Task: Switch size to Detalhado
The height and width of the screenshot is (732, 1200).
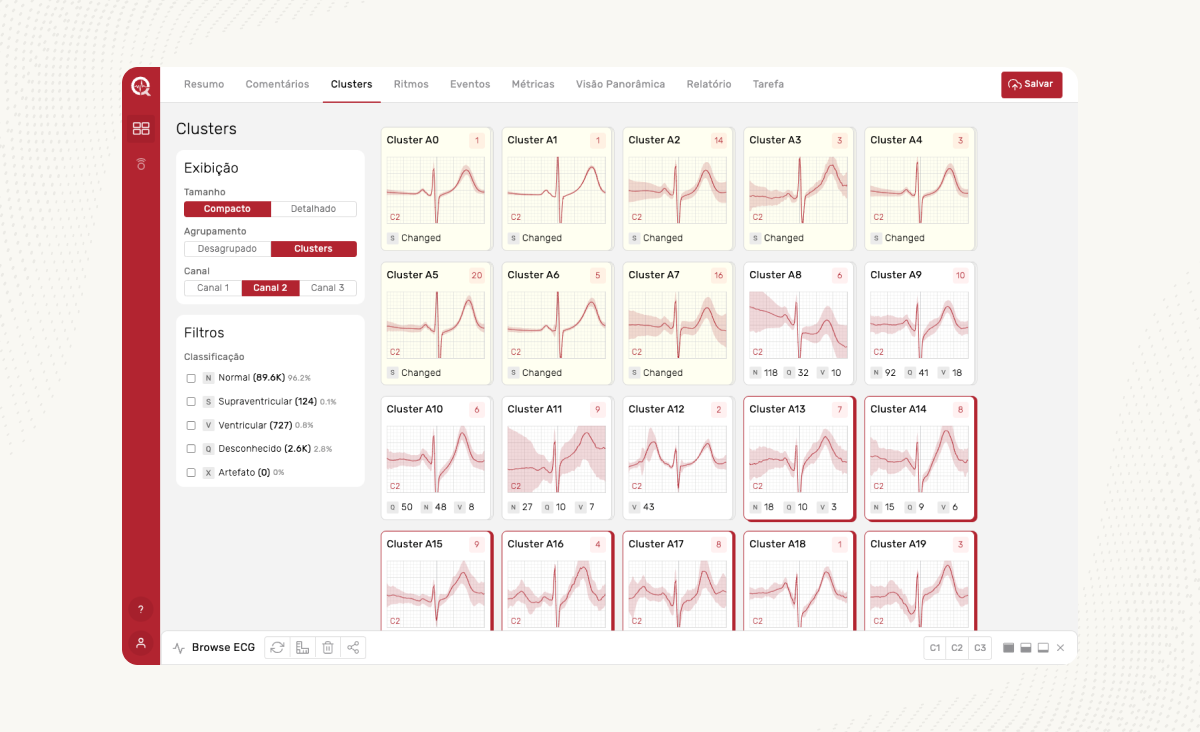Action: (x=313, y=209)
